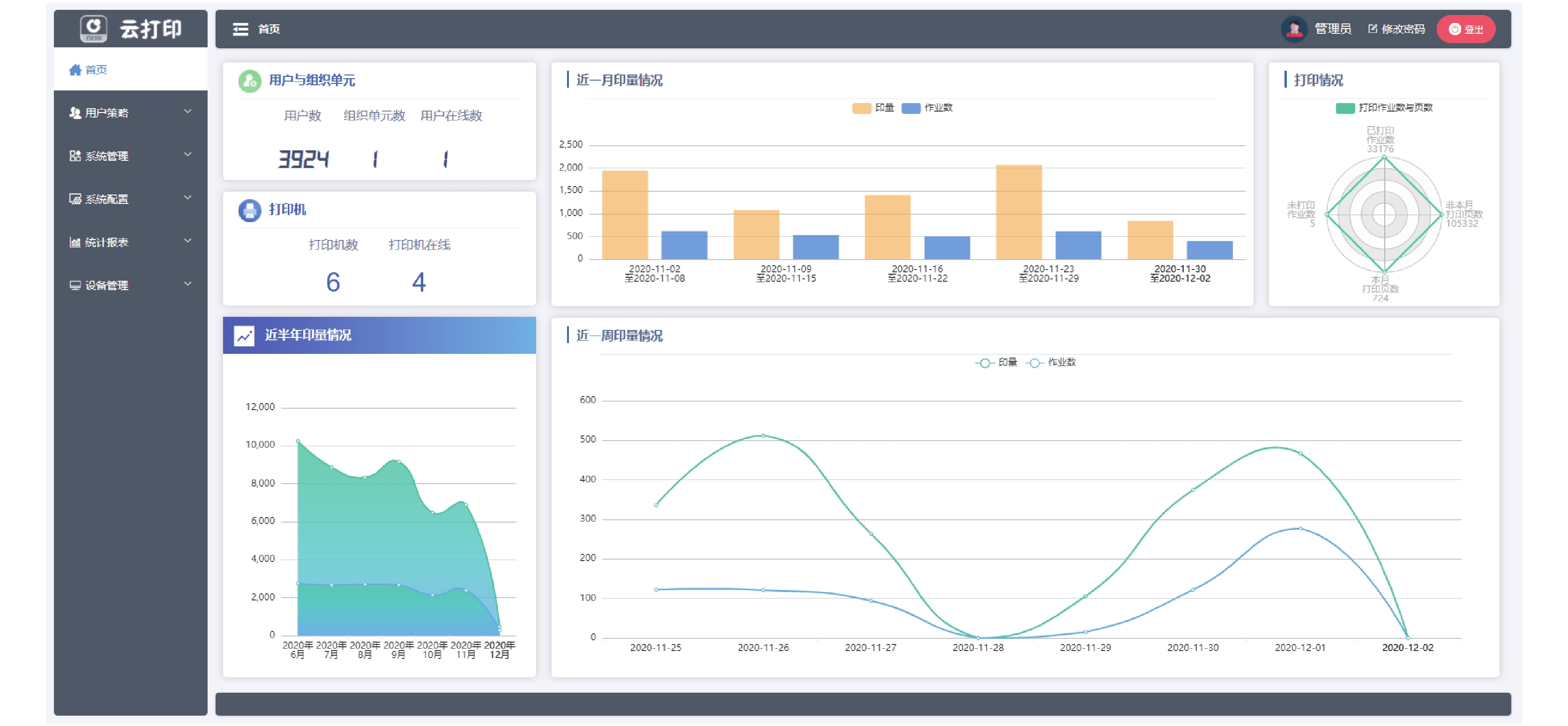The width and height of the screenshot is (1568, 726).
Task: Click the 云打印 logo icon
Action: coord(94,29)
